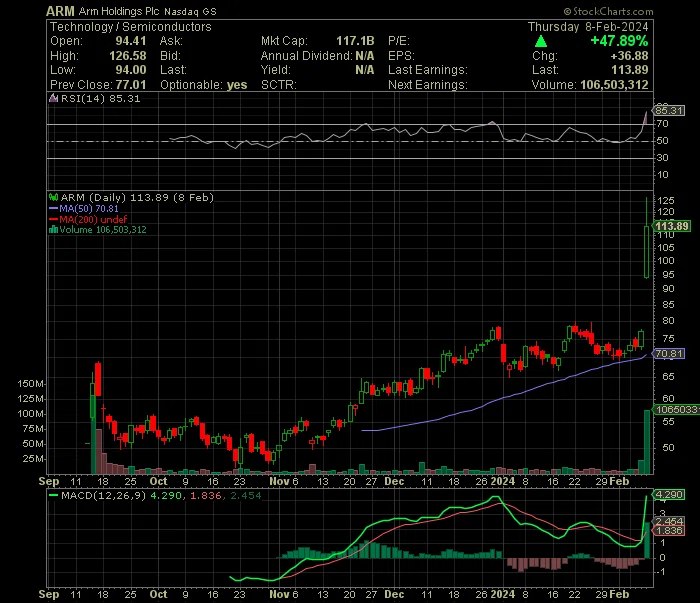Click the candlestick icon beside ARM (Daily)
Viewport: 700px width, 603px height.
pos(54,197)
